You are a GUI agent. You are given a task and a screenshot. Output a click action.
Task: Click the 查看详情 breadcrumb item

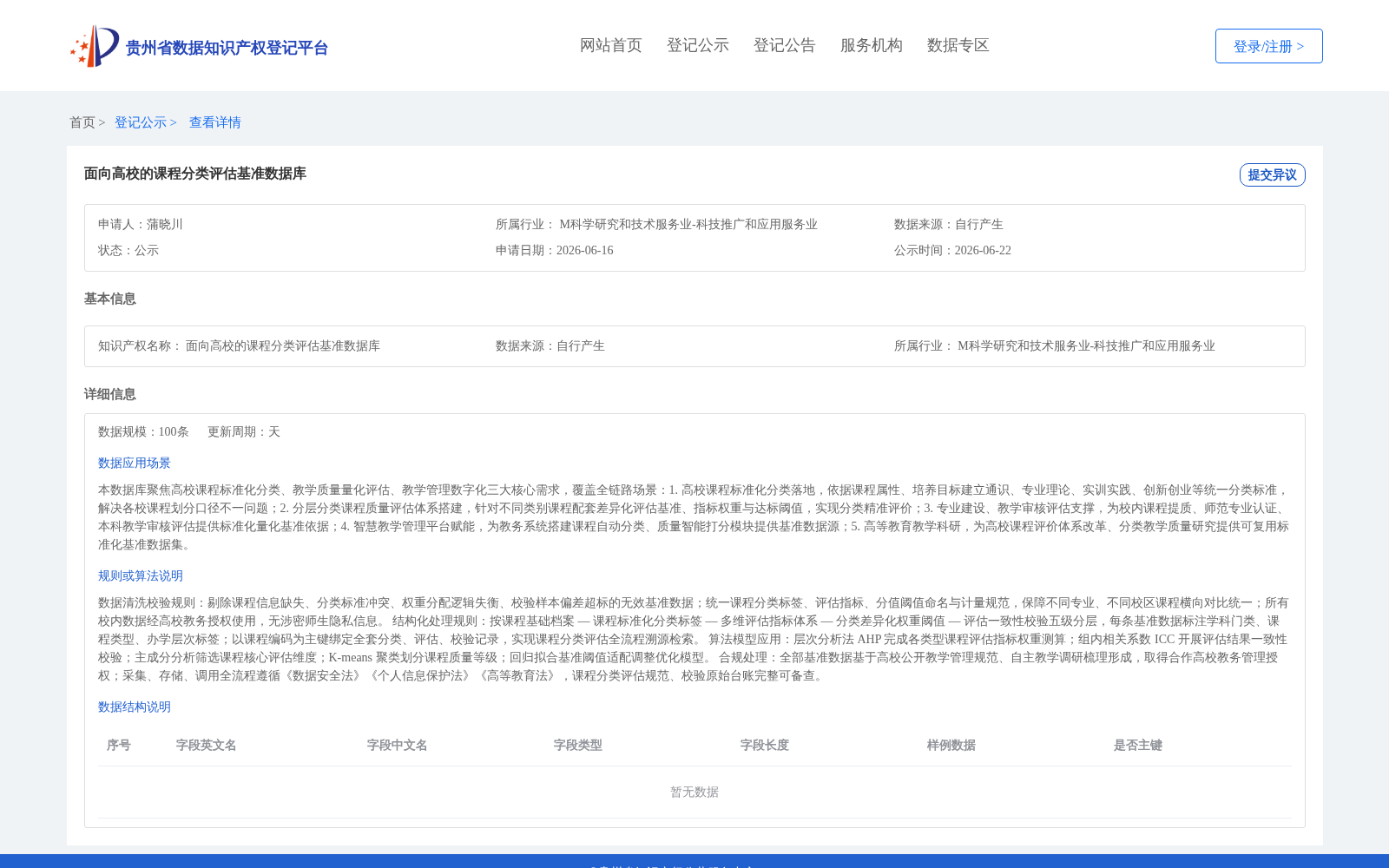215,122
